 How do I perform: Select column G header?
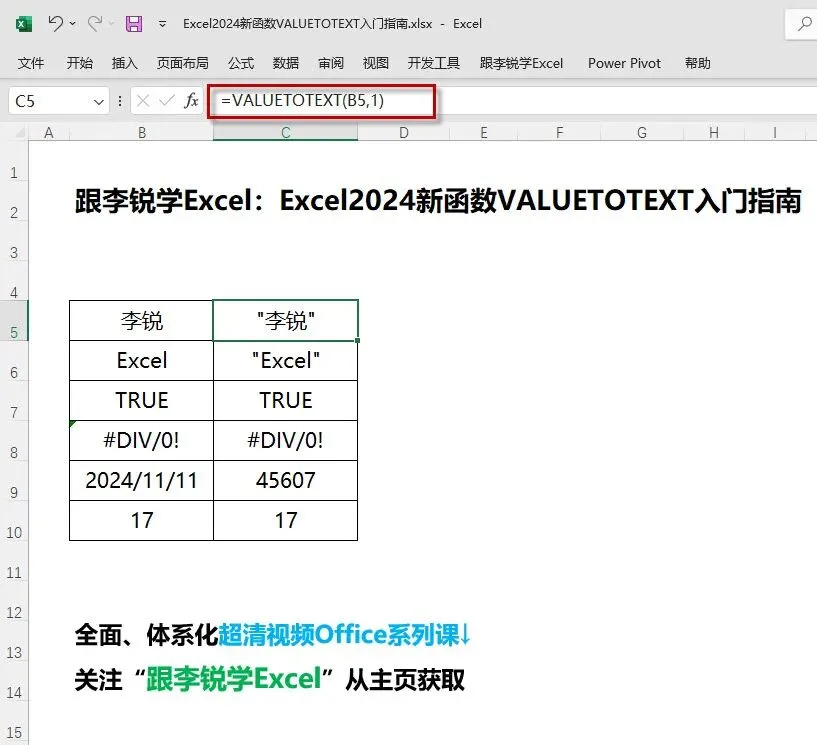pyautogui.click(x=641, y=133)
